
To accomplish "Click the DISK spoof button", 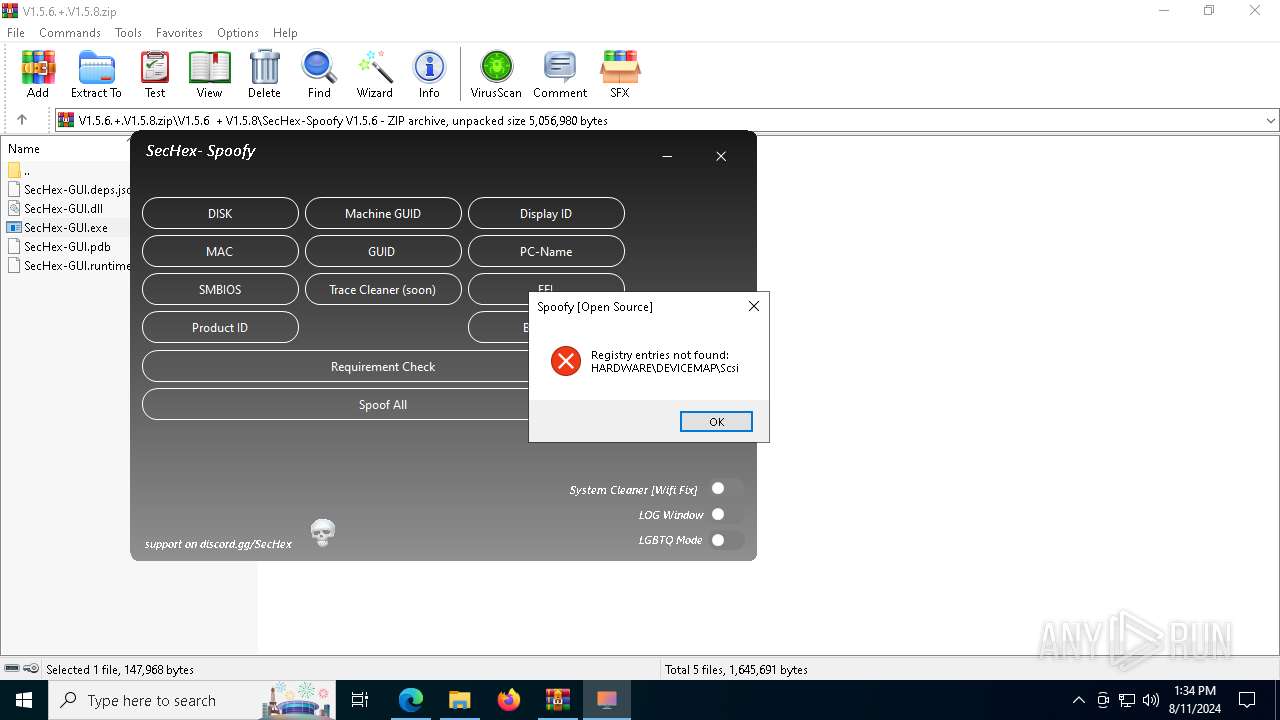I will pos(220,213).
